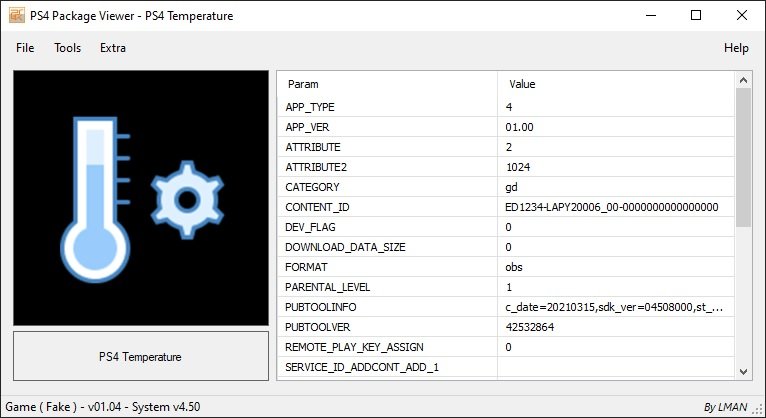Click the PS4 Package Viewer app icon
Screen dimensions: 766x418
[17, 15]
